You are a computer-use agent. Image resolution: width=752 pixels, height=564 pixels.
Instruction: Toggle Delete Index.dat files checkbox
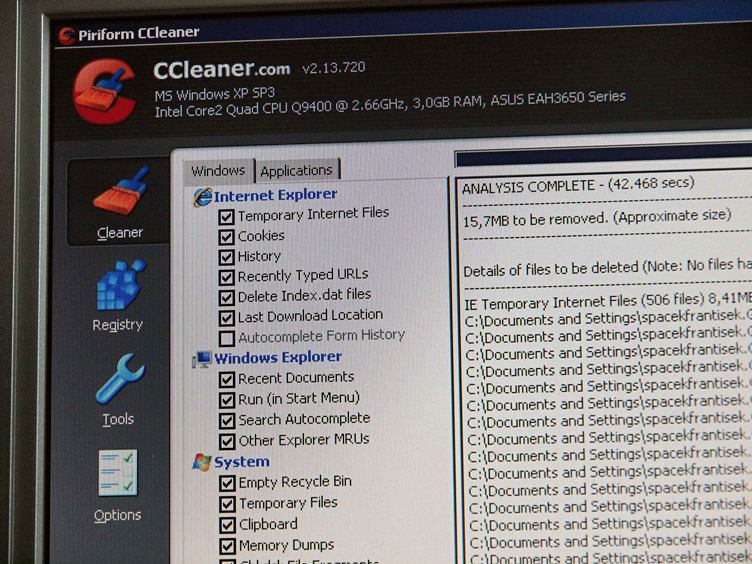[x=226, y=297]
